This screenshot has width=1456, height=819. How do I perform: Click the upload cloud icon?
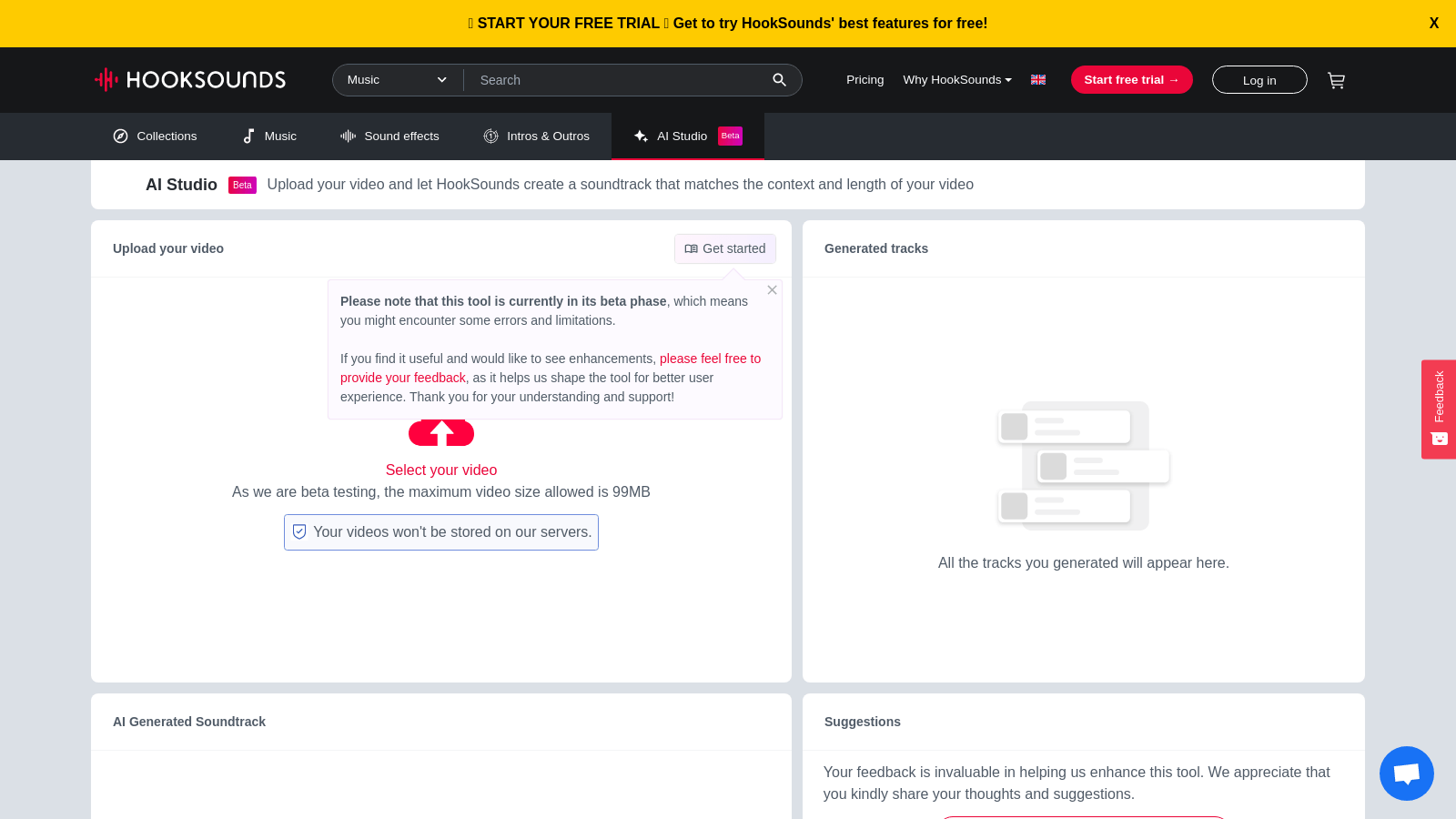(x=441, y=433)
